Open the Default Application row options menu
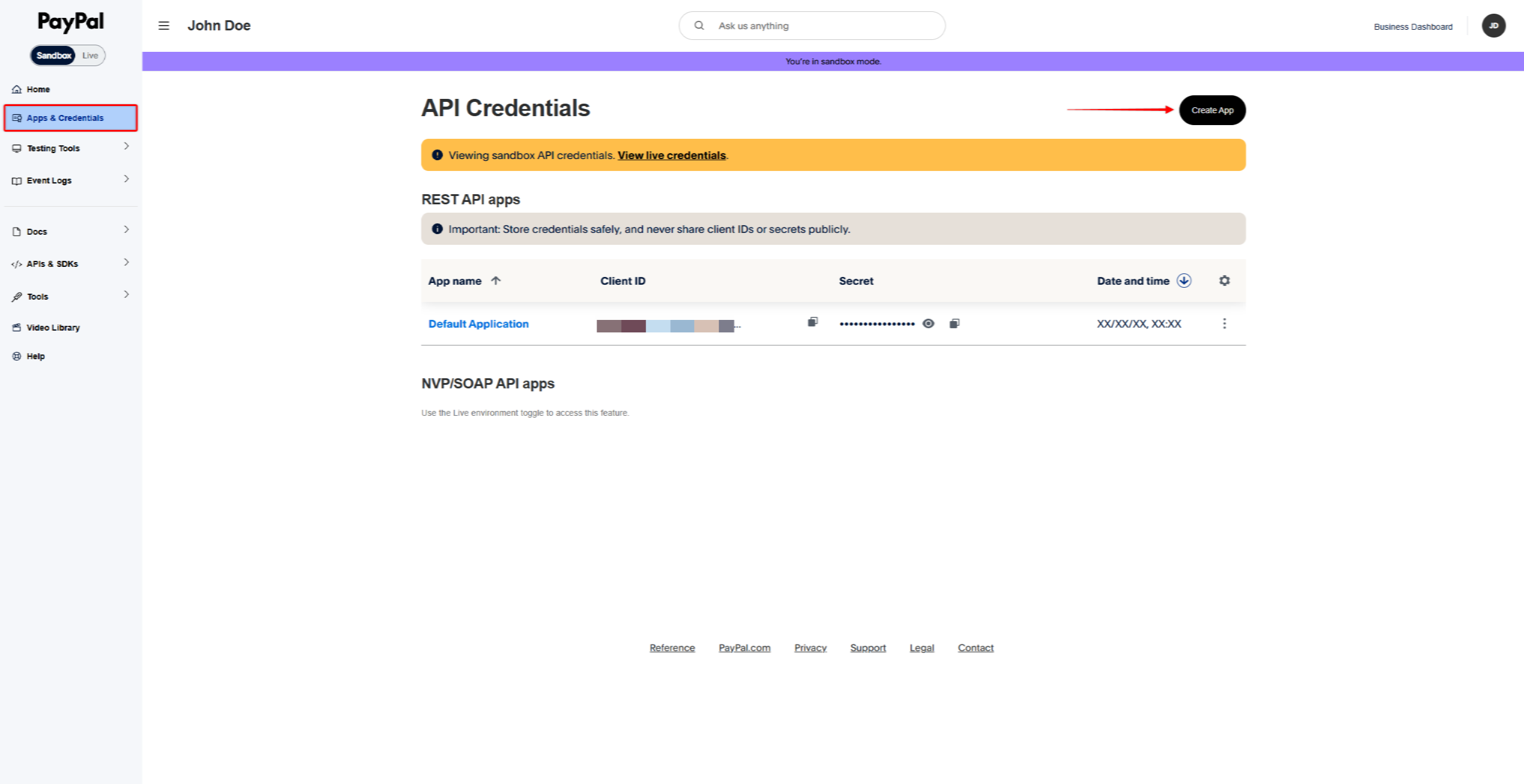The image size is (1524, 784). pyautogui.click(x=1224, y=323)
